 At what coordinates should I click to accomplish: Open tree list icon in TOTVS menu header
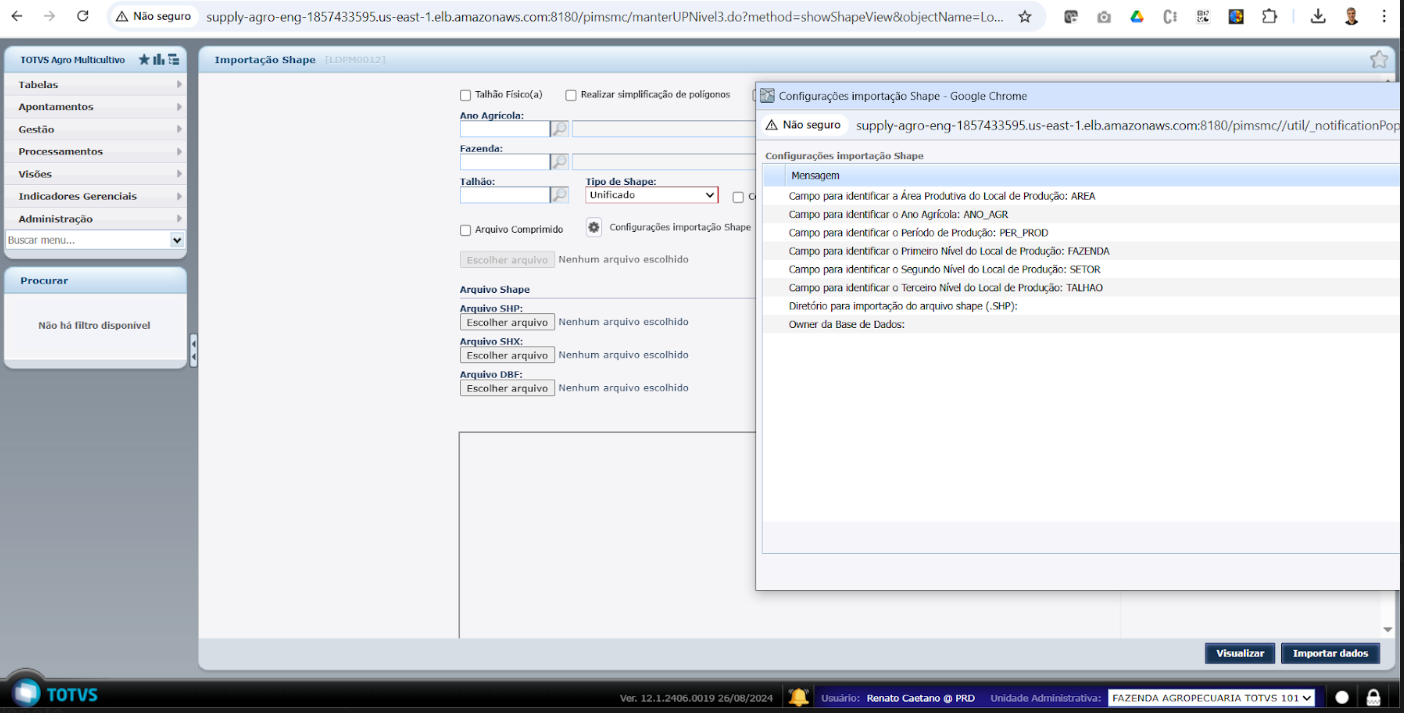[174, 60]
